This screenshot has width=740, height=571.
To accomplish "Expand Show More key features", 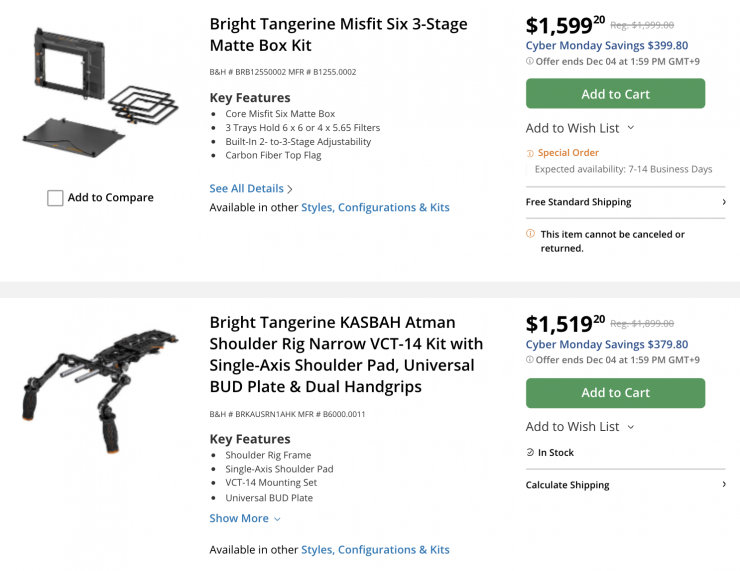I will pos(245,518).
